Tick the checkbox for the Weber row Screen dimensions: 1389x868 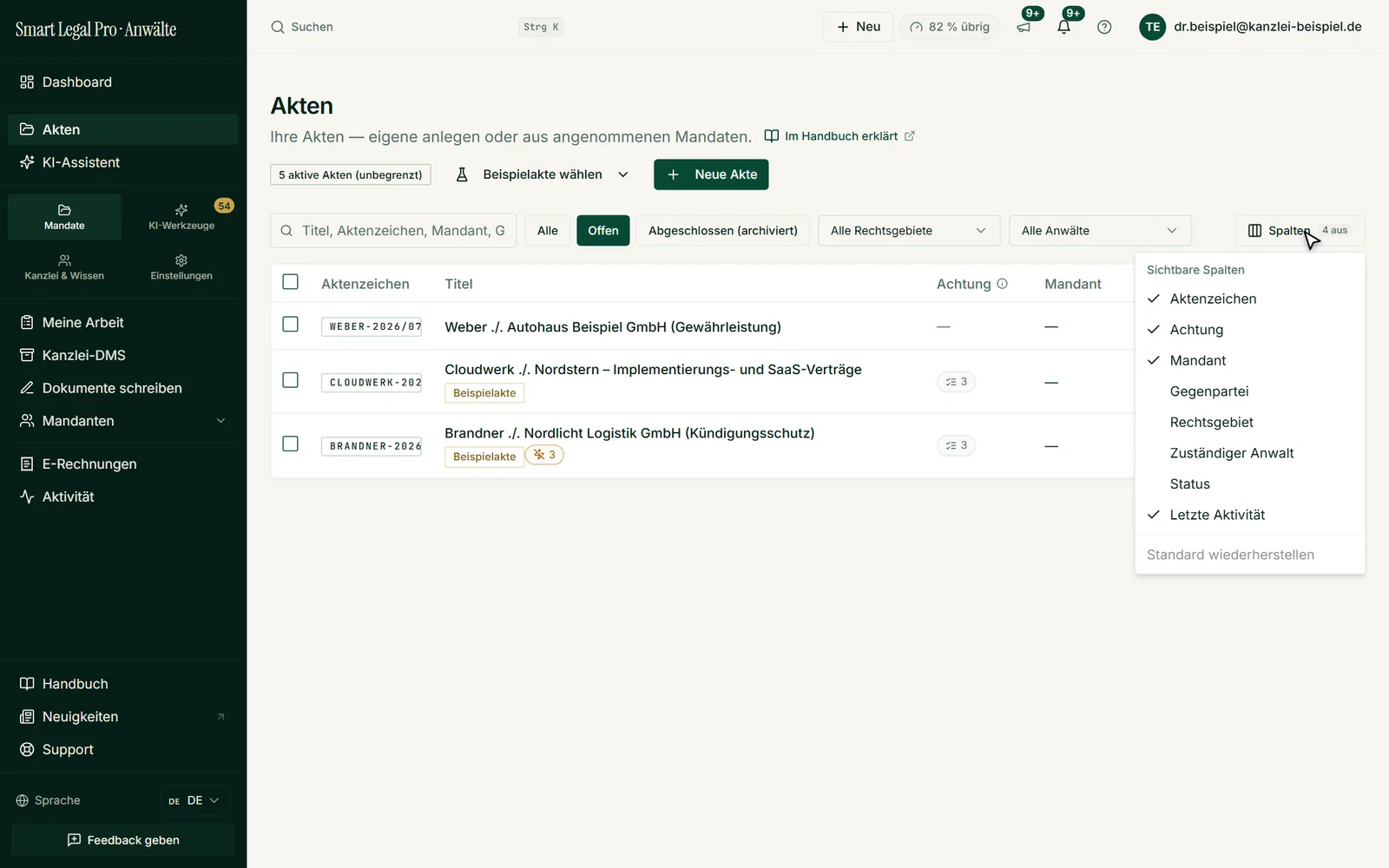(x=291, y=325)
